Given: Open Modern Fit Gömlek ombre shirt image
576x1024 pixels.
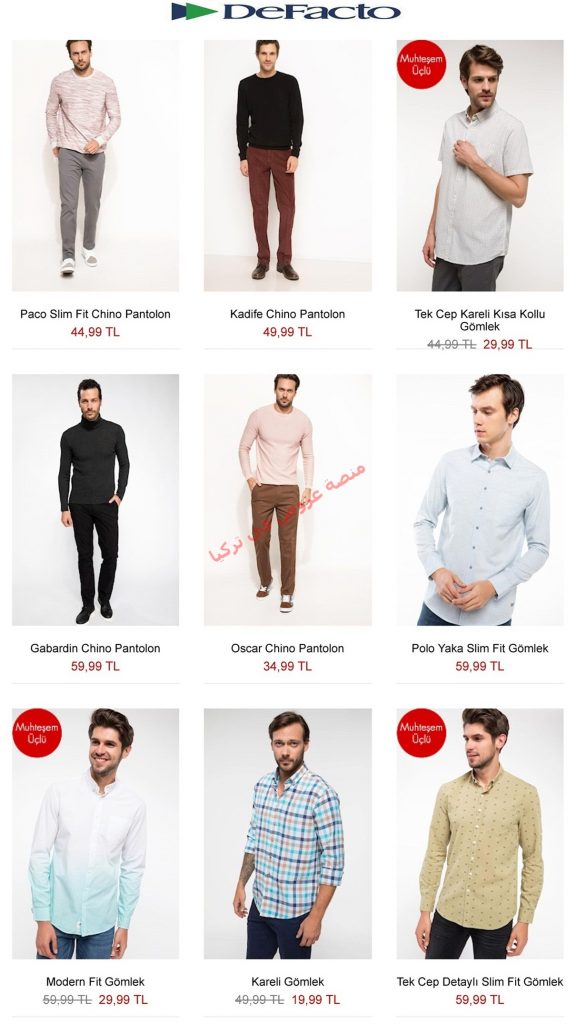Looking at the screenshot, I should (95, 834).
